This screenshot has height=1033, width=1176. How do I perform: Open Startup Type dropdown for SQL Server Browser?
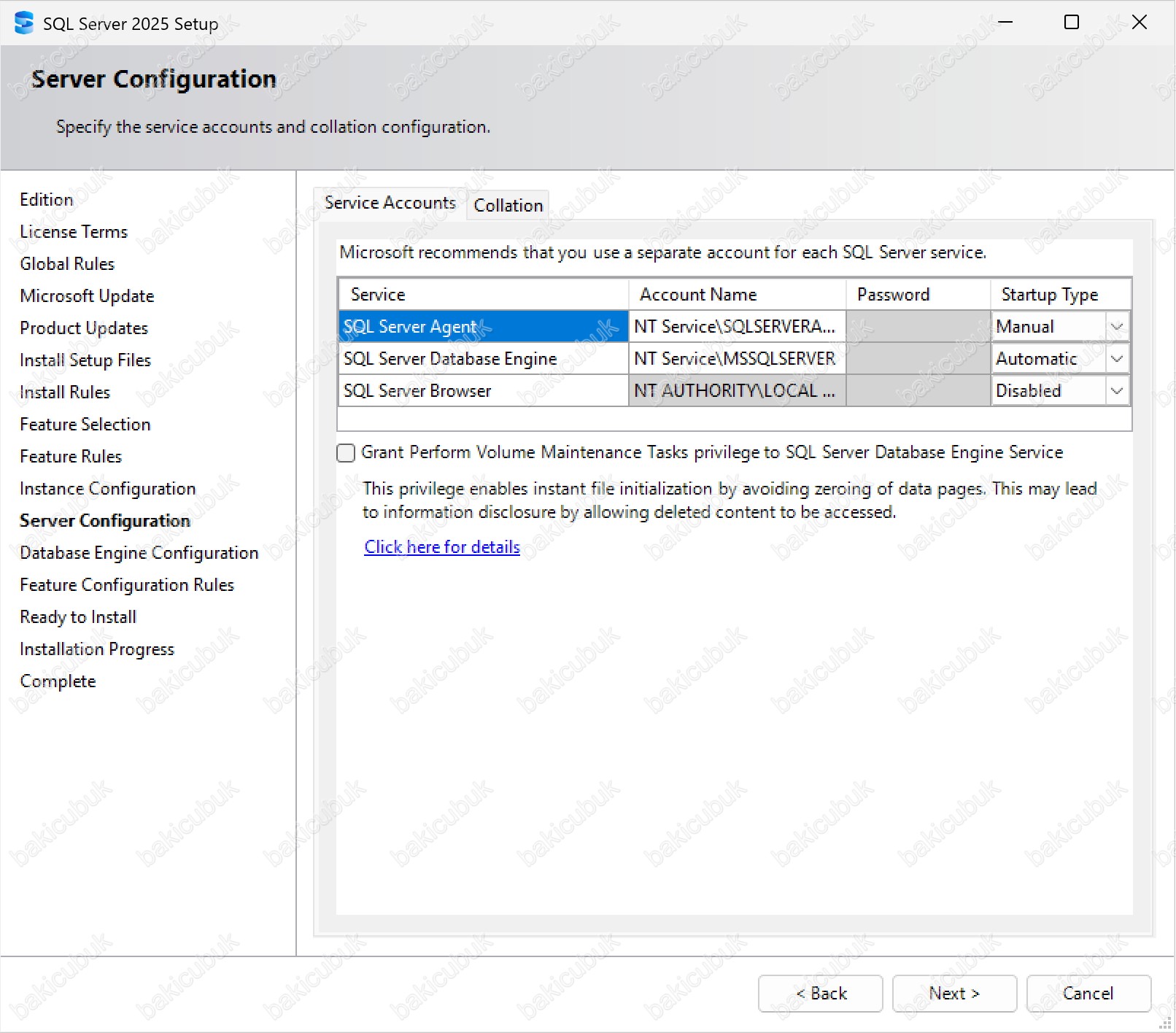pos(1116,391)
